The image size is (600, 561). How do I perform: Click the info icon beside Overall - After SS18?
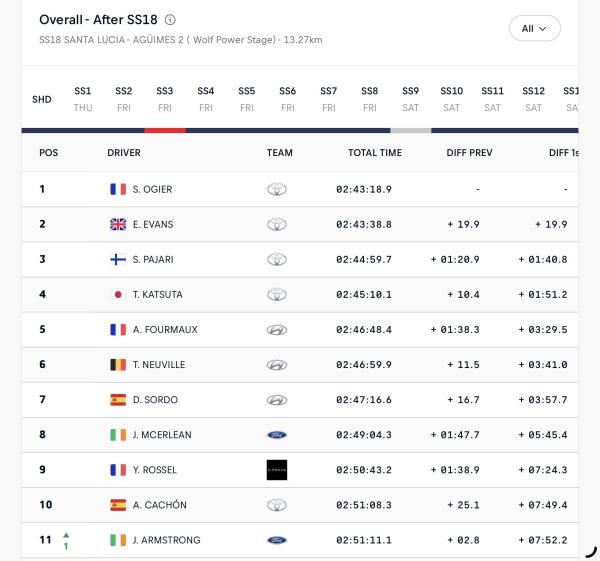(x=170, y=20)
